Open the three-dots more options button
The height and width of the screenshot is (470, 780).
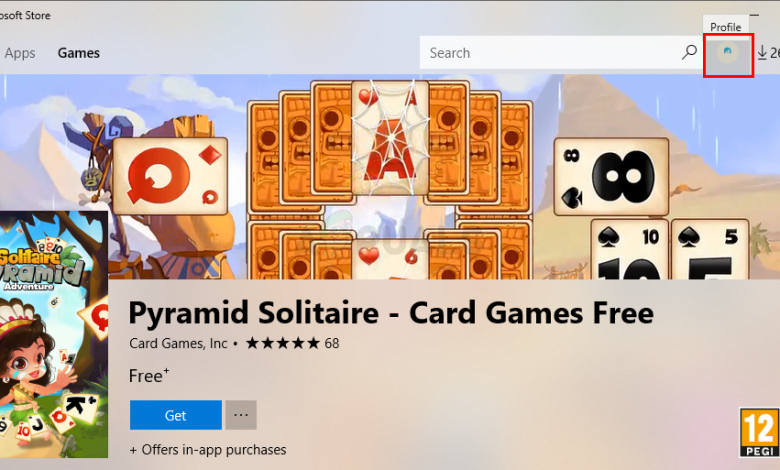(x=241, y=415)
